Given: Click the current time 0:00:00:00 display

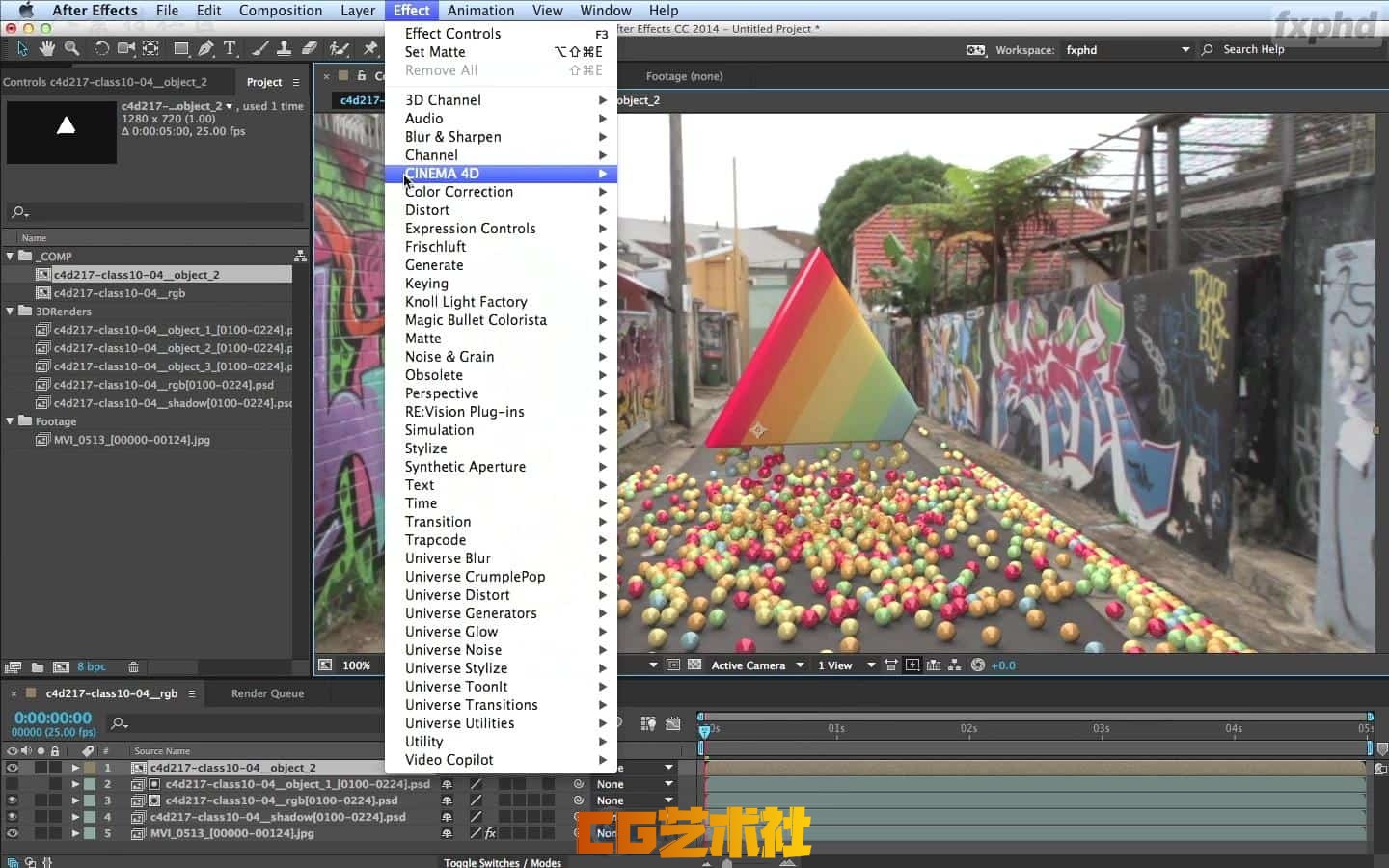Looking at the screenshot, I should tap(53, 718).
